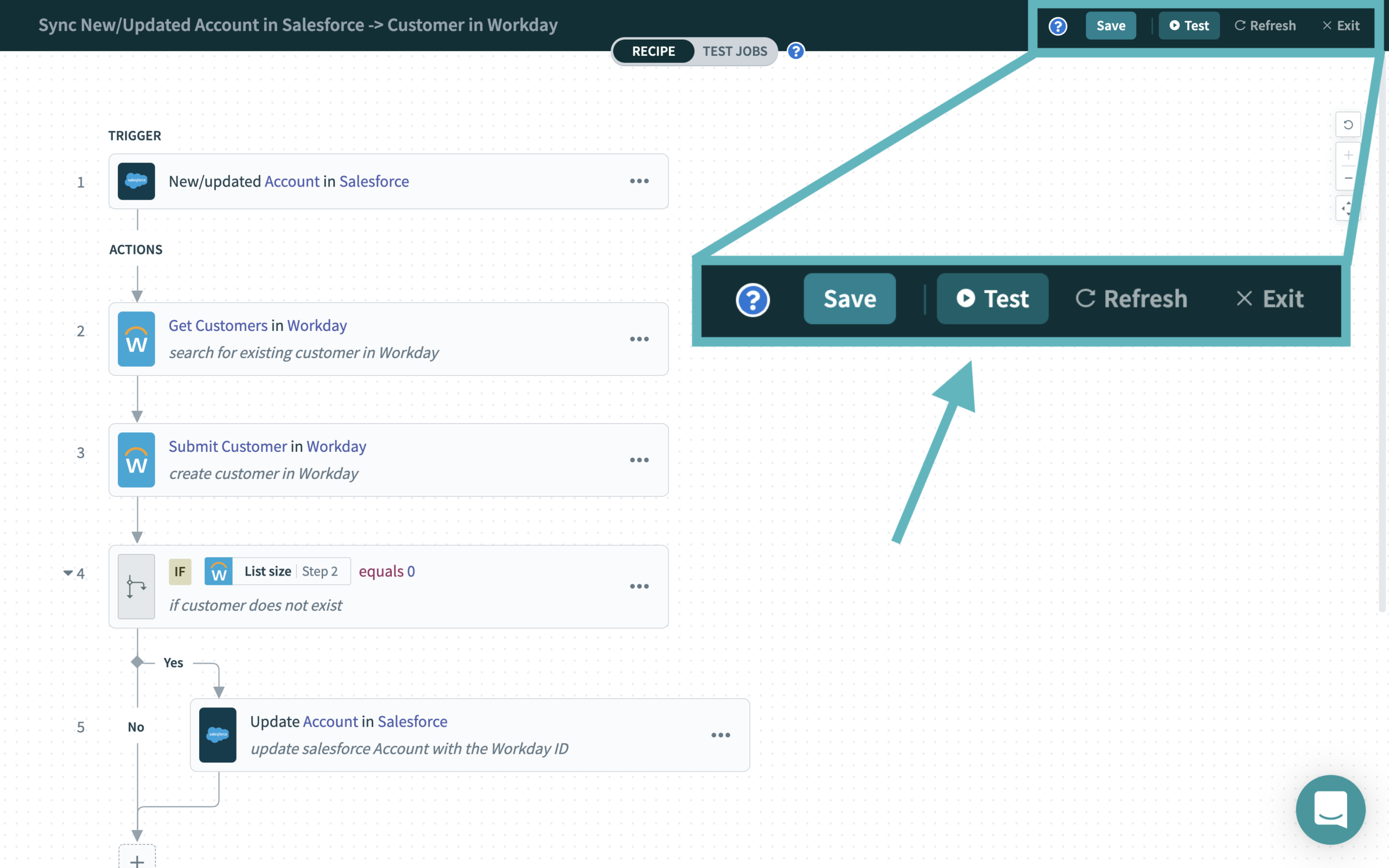Click step number 2 beside Get Customers

(x=80, y=331)
